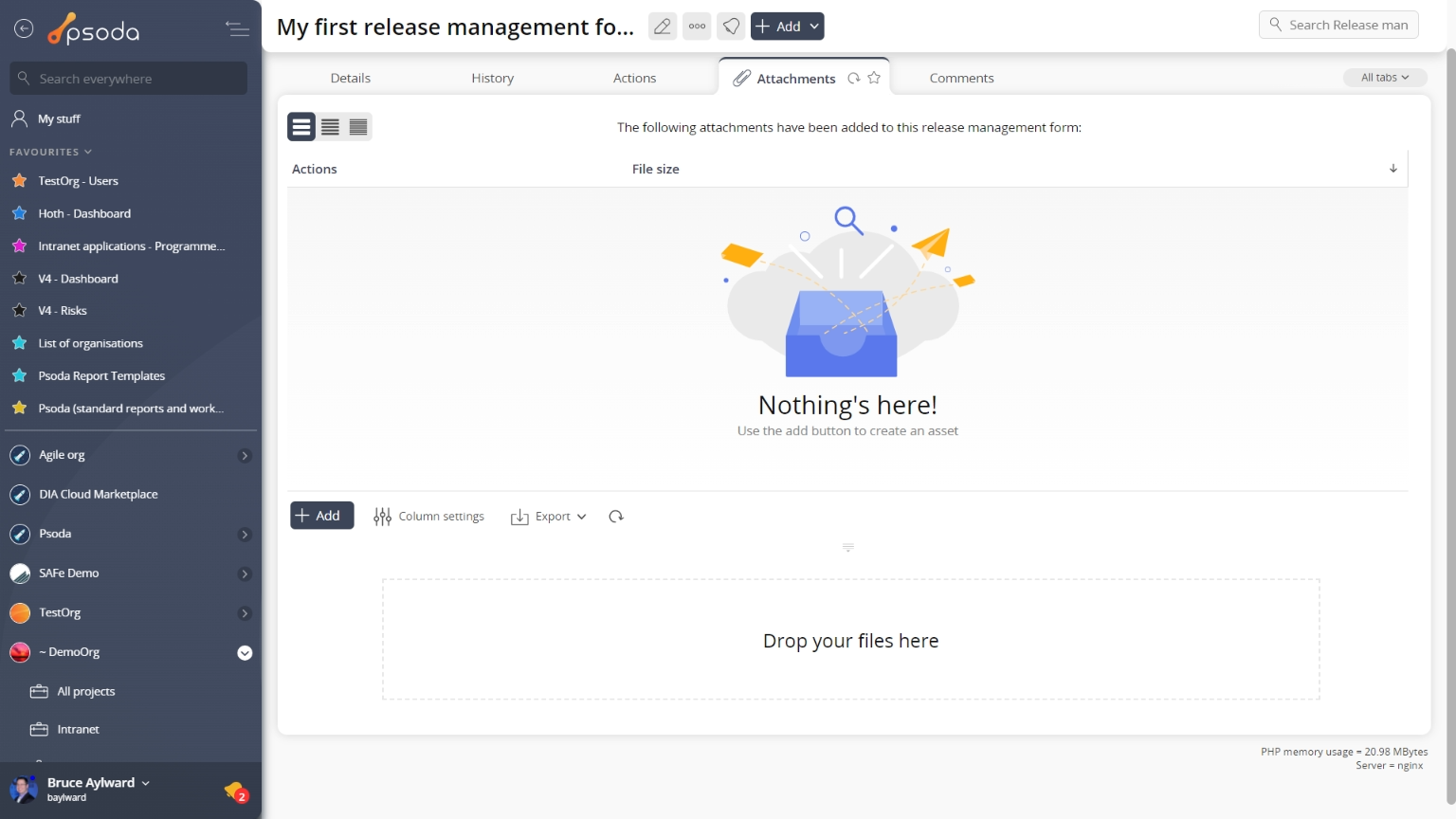Screen dimensions: 1456x819
Task: Switch to the Details tab
Action: click(351, 79)
